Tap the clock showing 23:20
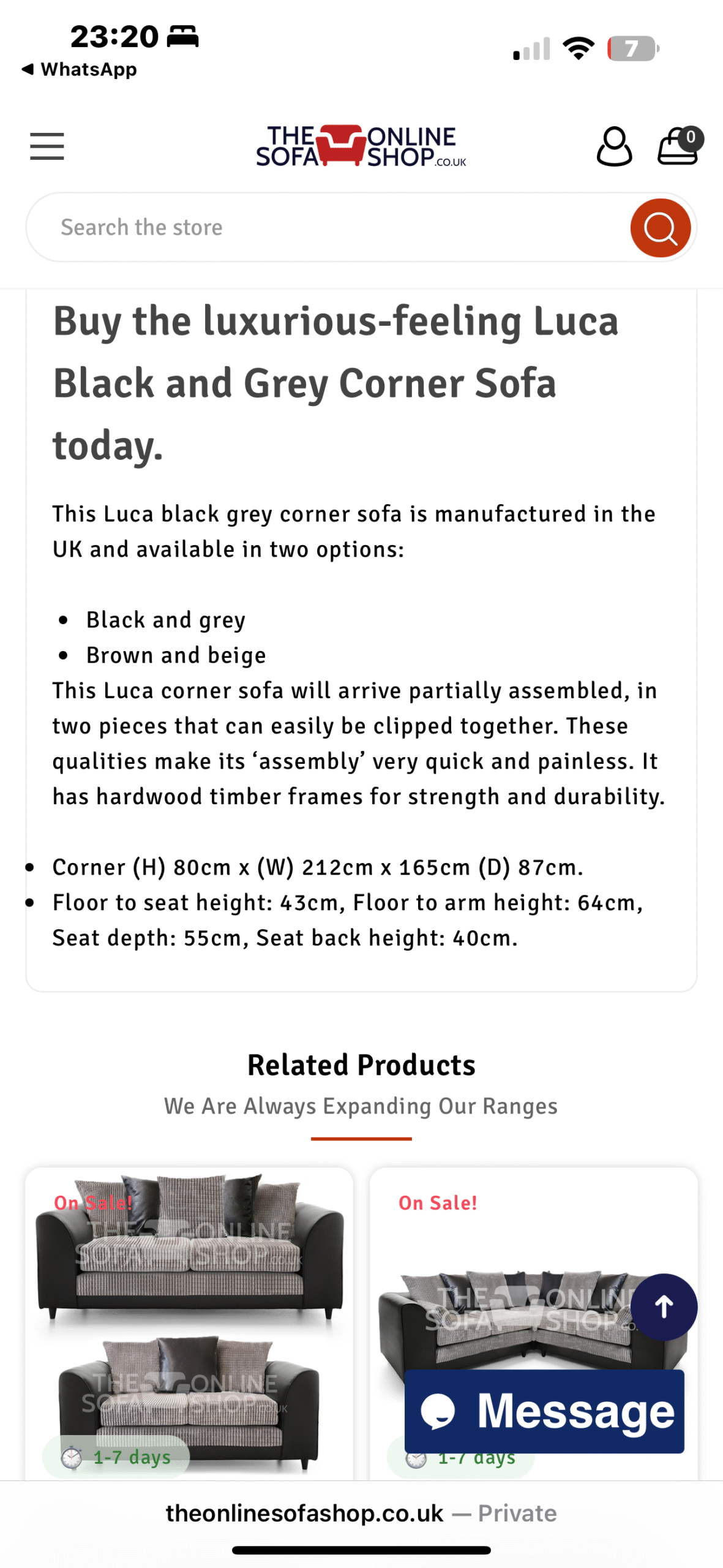The image size is (723, 1568). (x=114, y=37)
